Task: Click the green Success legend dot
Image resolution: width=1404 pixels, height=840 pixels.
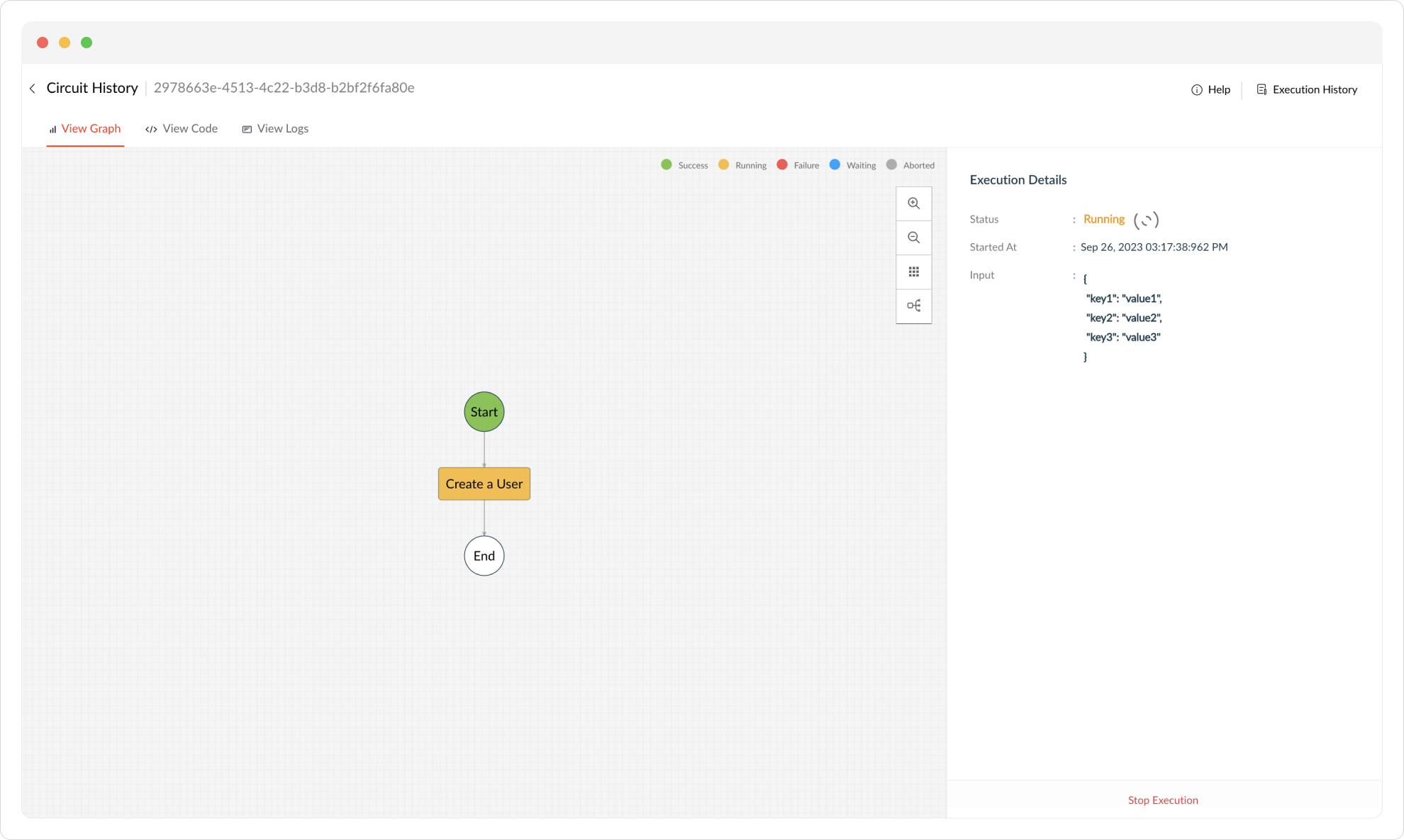Action: [x=666, y=164]
